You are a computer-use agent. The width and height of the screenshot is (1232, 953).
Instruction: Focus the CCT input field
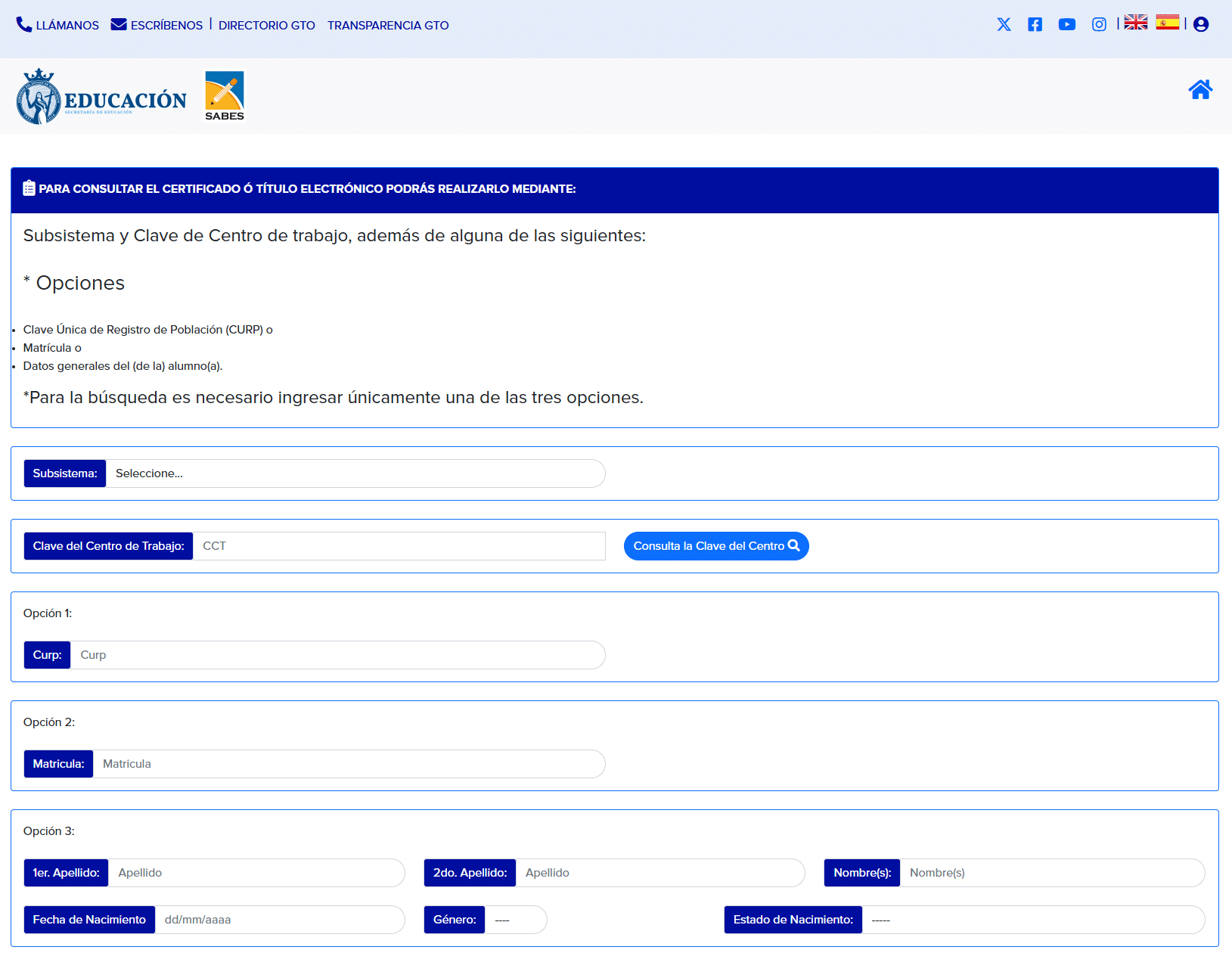[x=399, y=546]
